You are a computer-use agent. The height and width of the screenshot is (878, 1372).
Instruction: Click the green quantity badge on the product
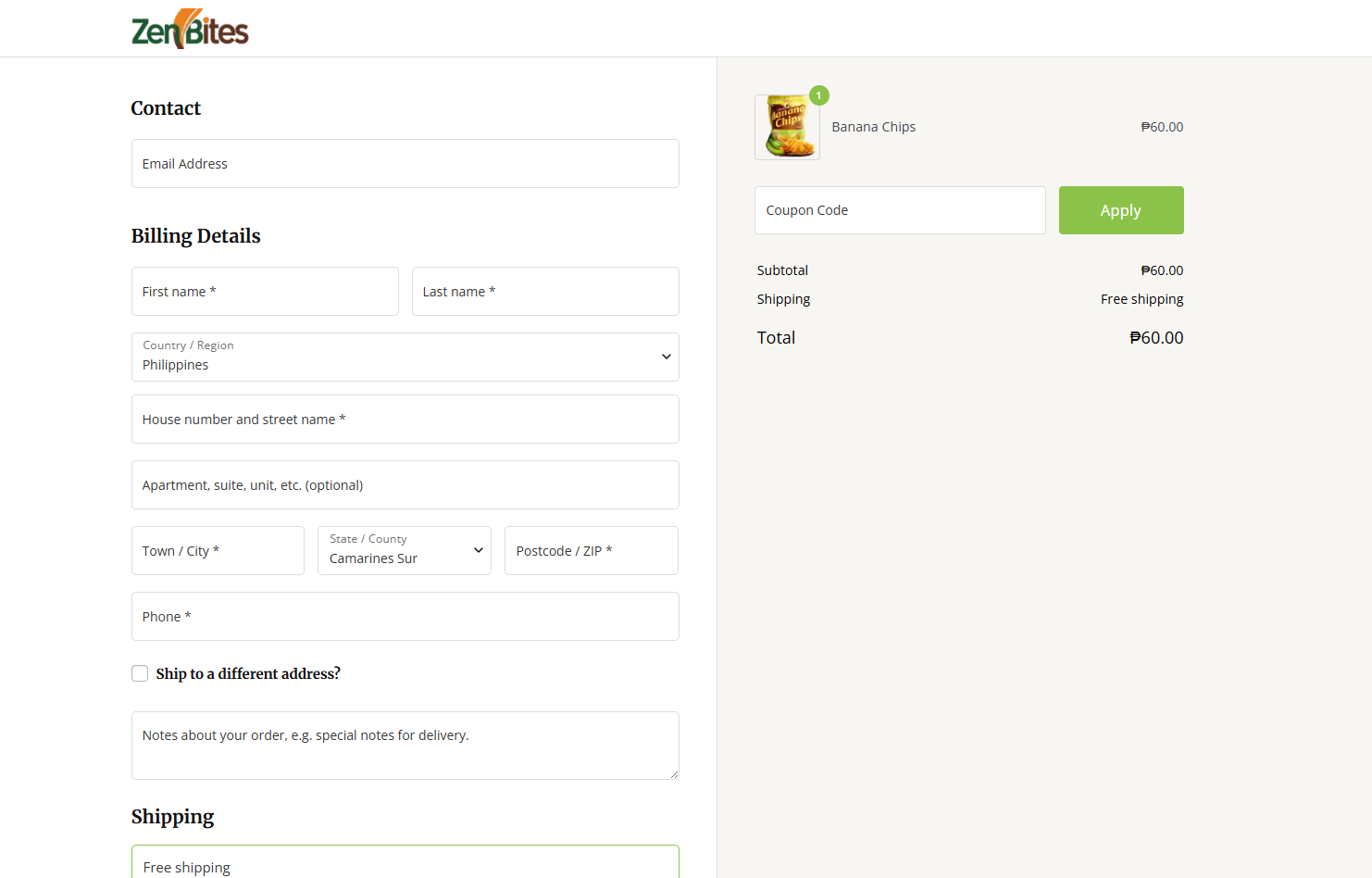click(818, 94)
